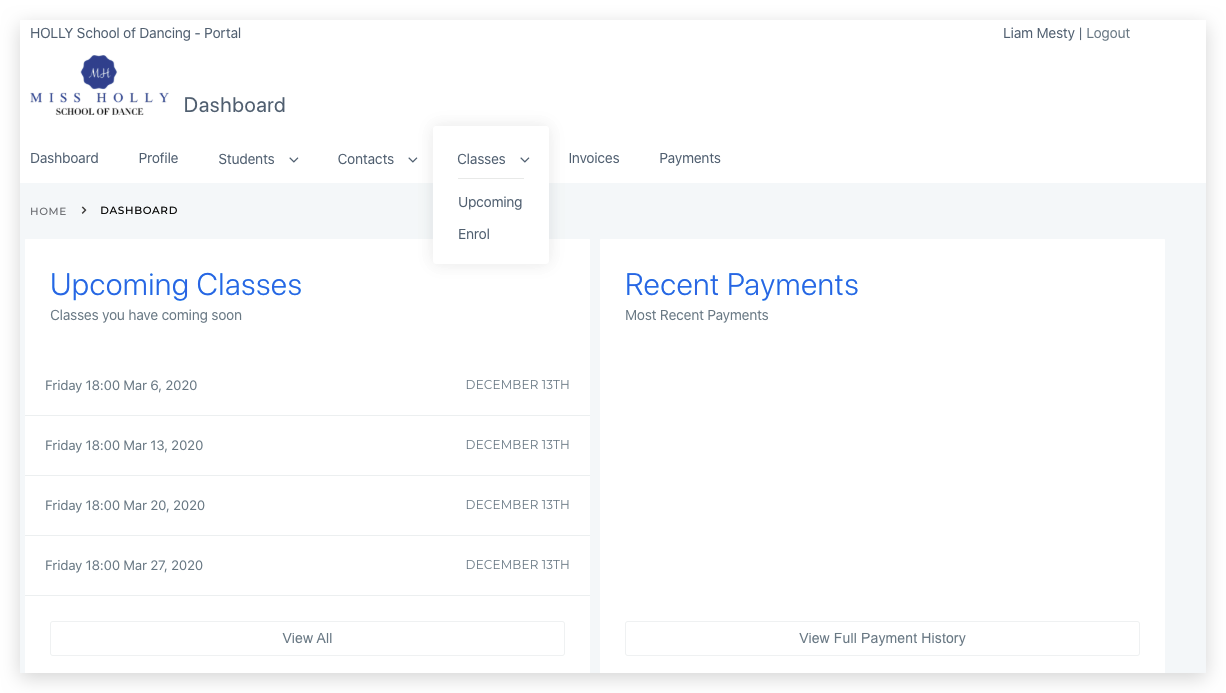Image resolution: width=1226 pixels, height=693 pixels.
Task: Open the Friday Mar 6, 2020 class
Action: (x=121, y=385)
